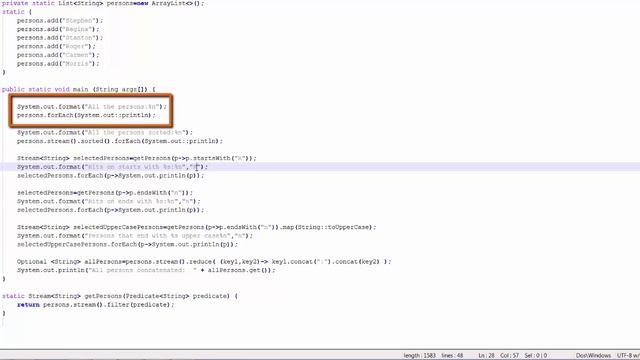640x360 pixels.
Task: Click the 'lines : 48' status bar entry
Action: [452, 356]
